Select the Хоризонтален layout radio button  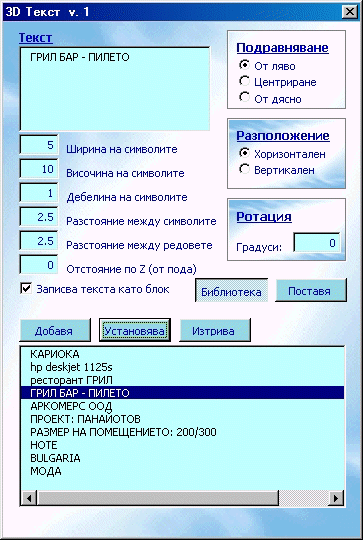(244, 153)
